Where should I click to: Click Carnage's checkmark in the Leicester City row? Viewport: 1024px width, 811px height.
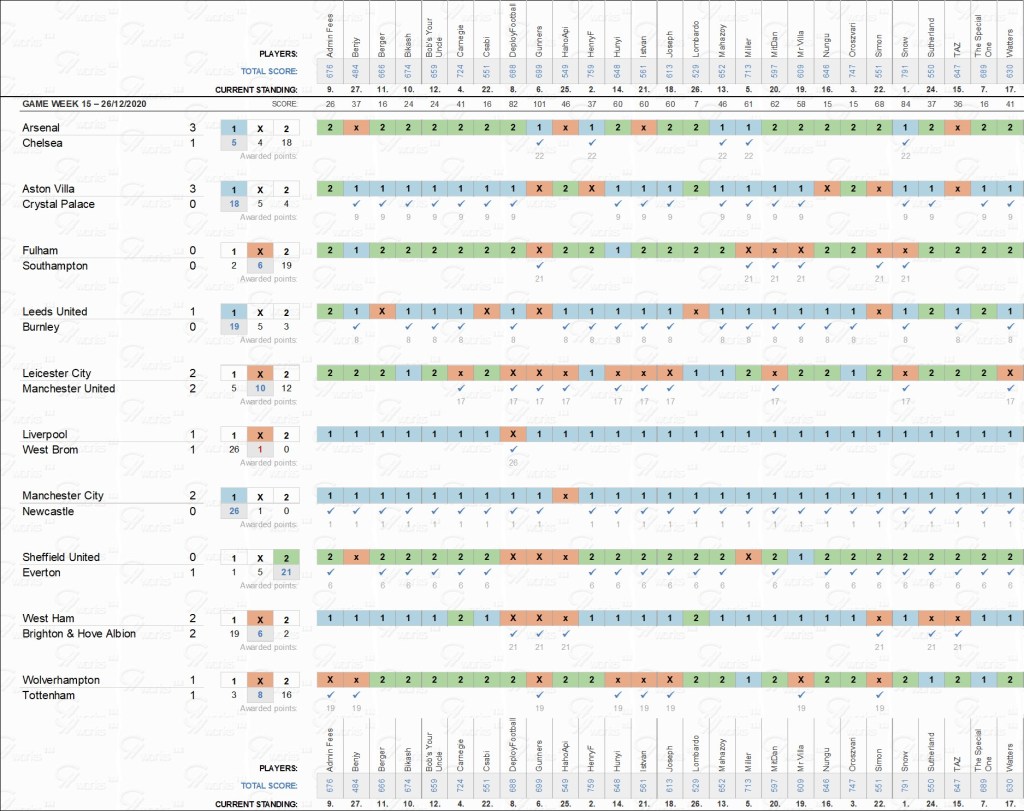[461, 388]
